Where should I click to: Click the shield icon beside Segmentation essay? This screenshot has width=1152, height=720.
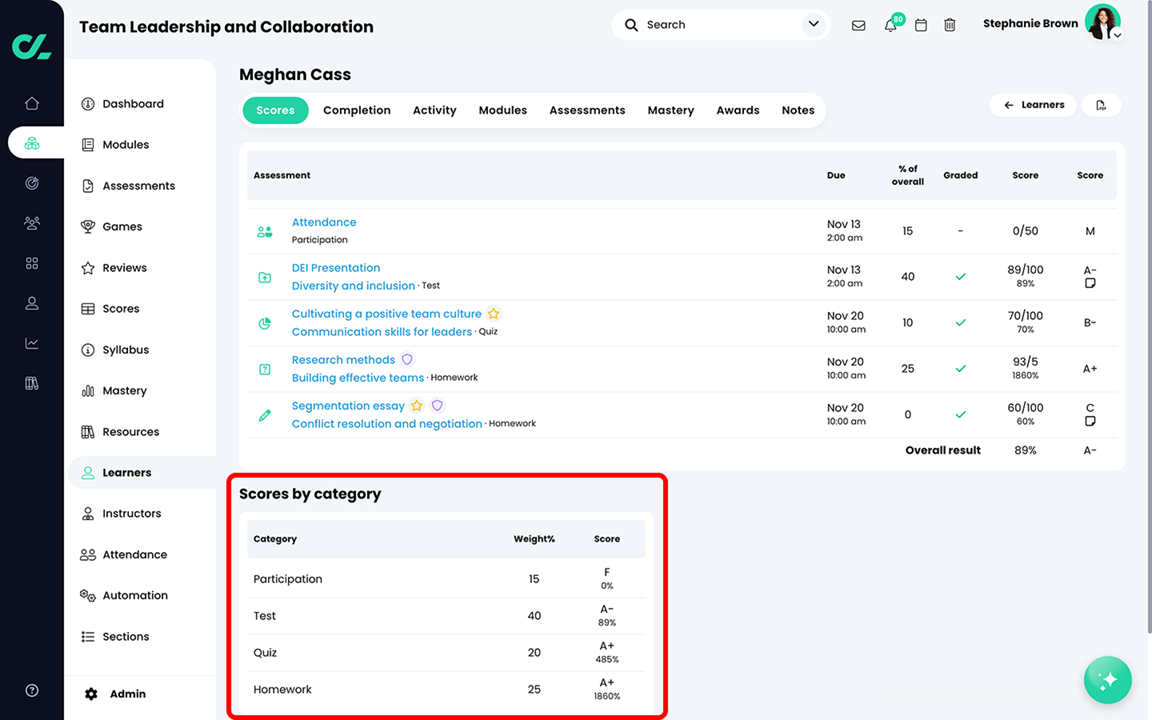point(437,406)
